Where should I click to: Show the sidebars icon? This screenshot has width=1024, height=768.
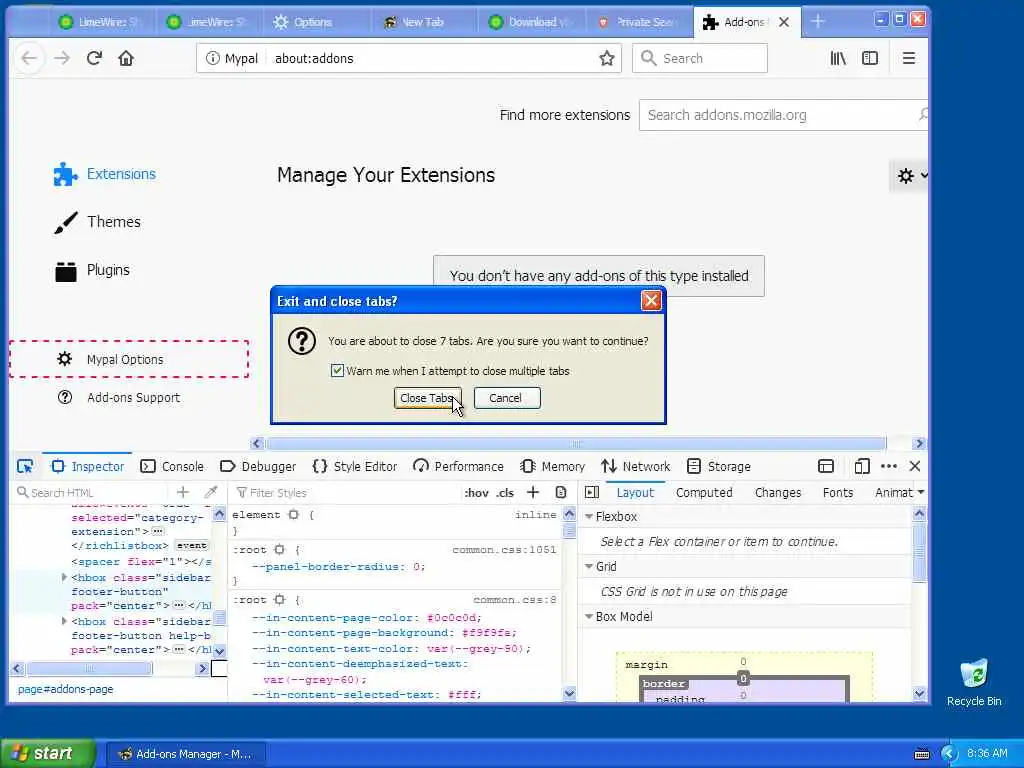(x=870, y=58)
